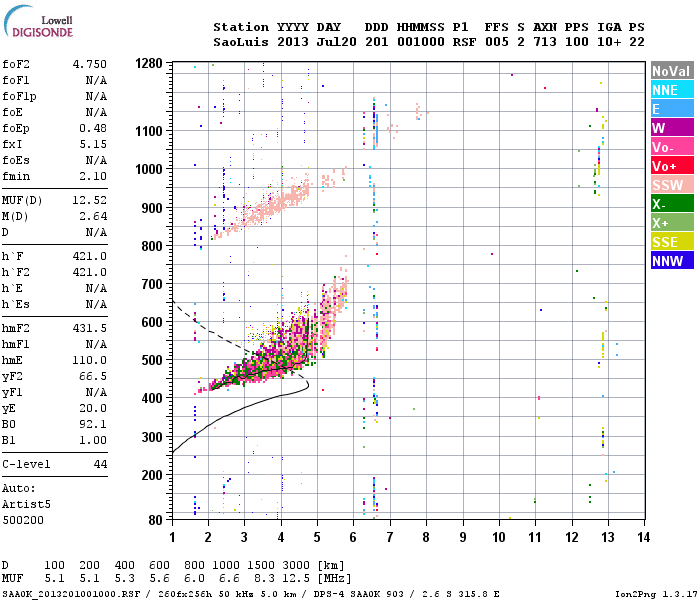The height and width of the screenshot is (600, 700).
Task: Click the foEp value 0.48
Action: coord(93,128)
